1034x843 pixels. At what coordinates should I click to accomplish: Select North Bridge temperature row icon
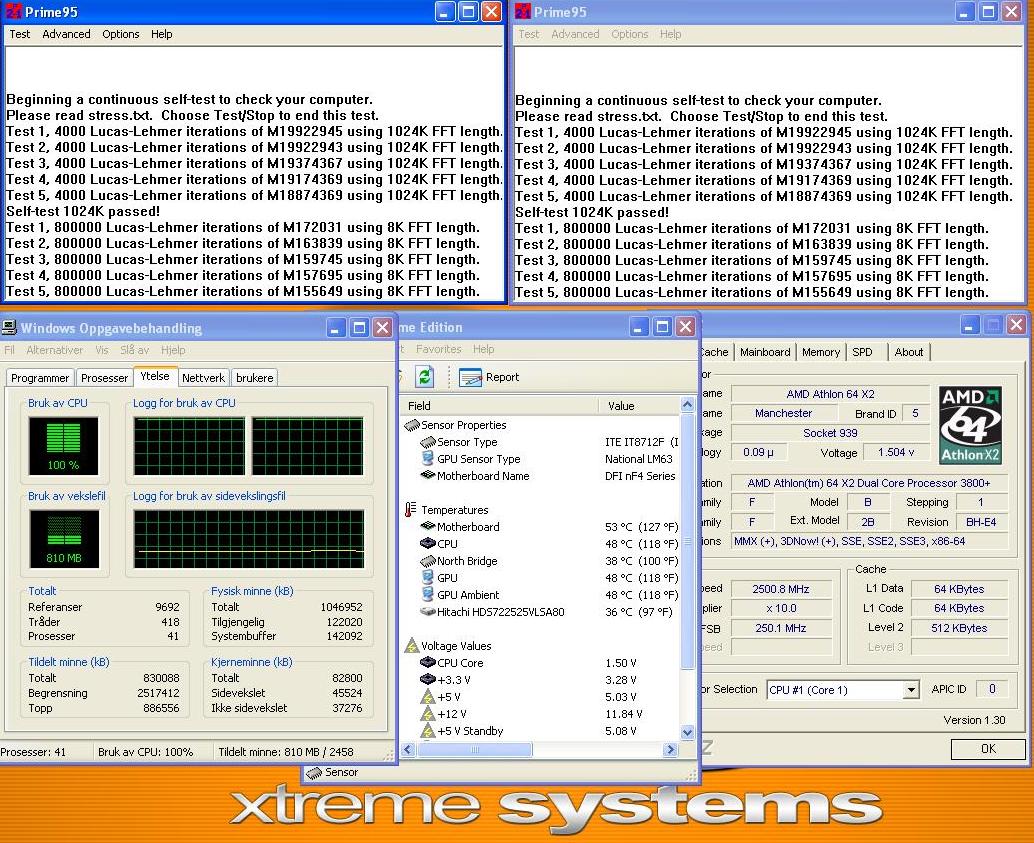point(428,561)
